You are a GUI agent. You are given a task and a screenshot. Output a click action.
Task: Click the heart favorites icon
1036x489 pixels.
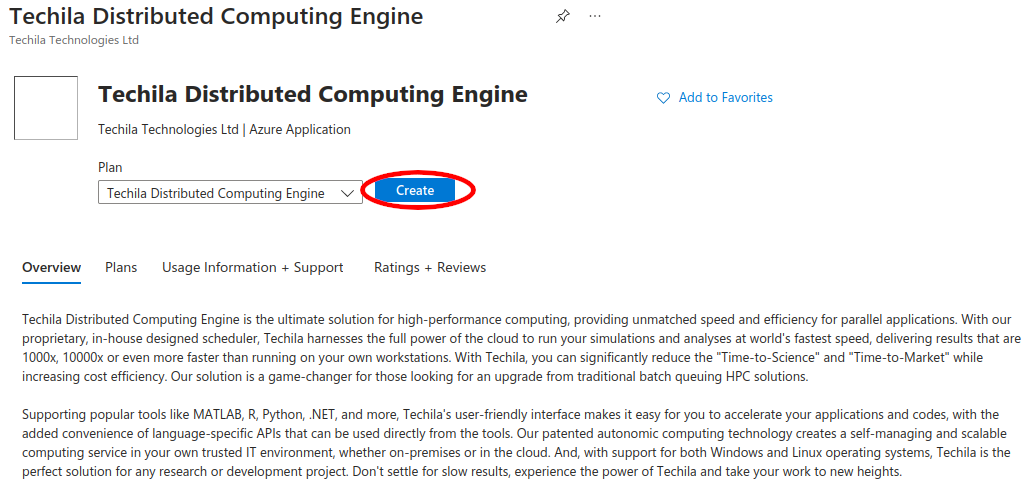coord(663,98)
